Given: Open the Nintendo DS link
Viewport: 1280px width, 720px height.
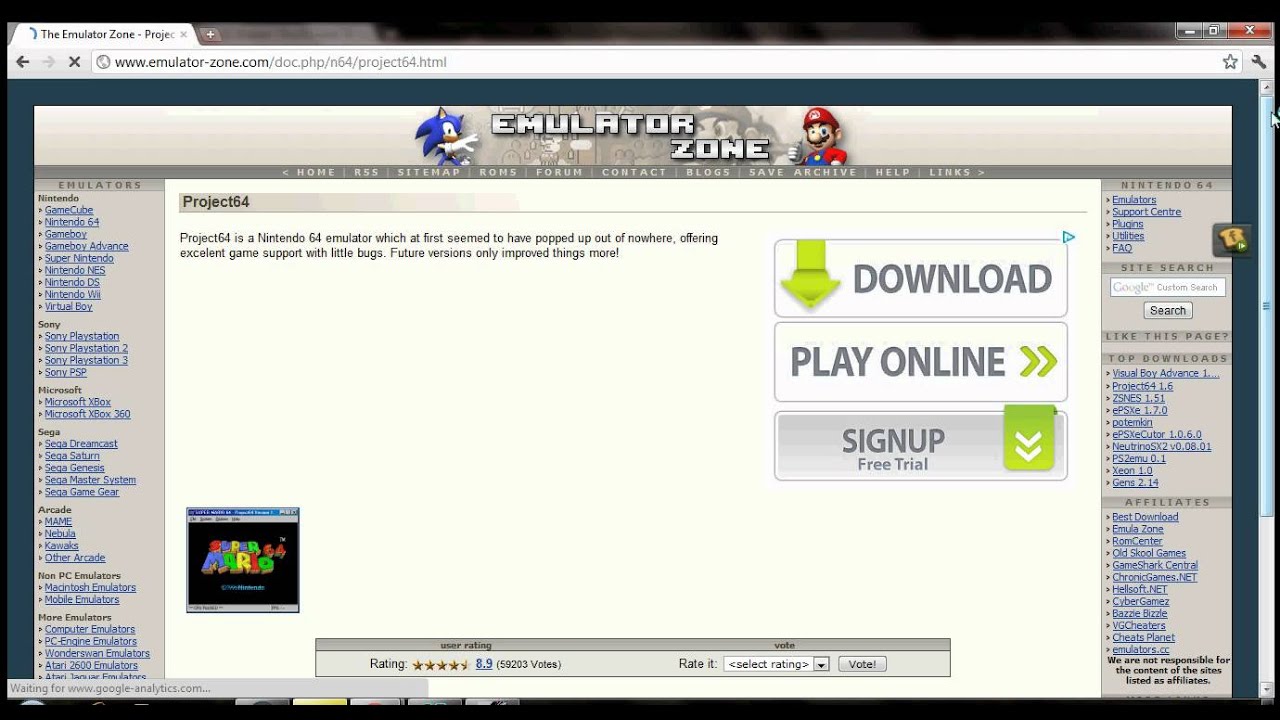Looking at the screenshot, I should pyautogui.click(x=72, y=283).
